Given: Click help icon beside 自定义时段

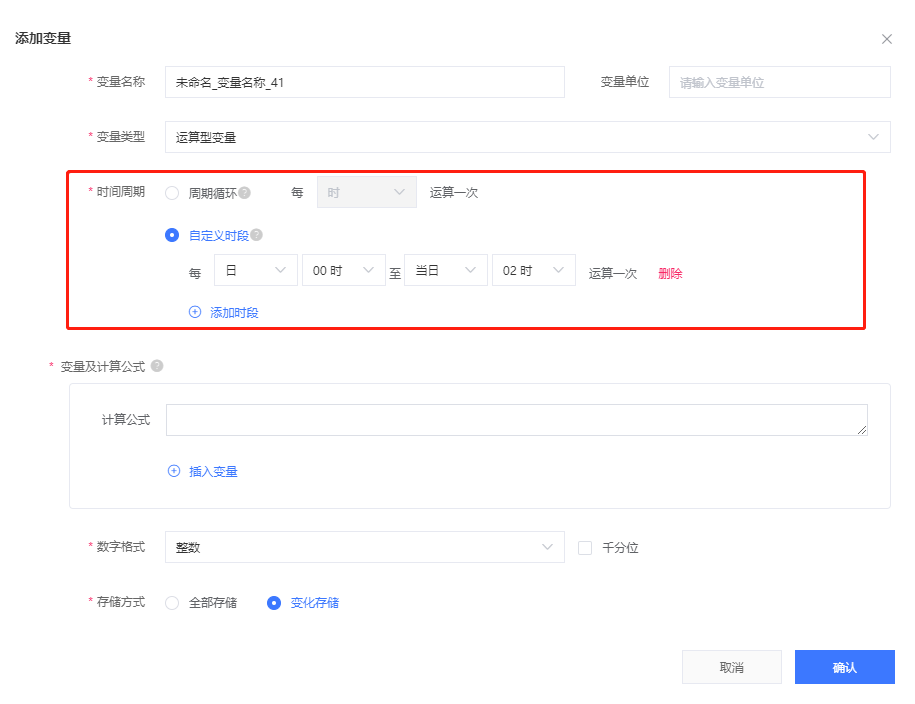Looking at the screenshot, I should tap(257, 236).
